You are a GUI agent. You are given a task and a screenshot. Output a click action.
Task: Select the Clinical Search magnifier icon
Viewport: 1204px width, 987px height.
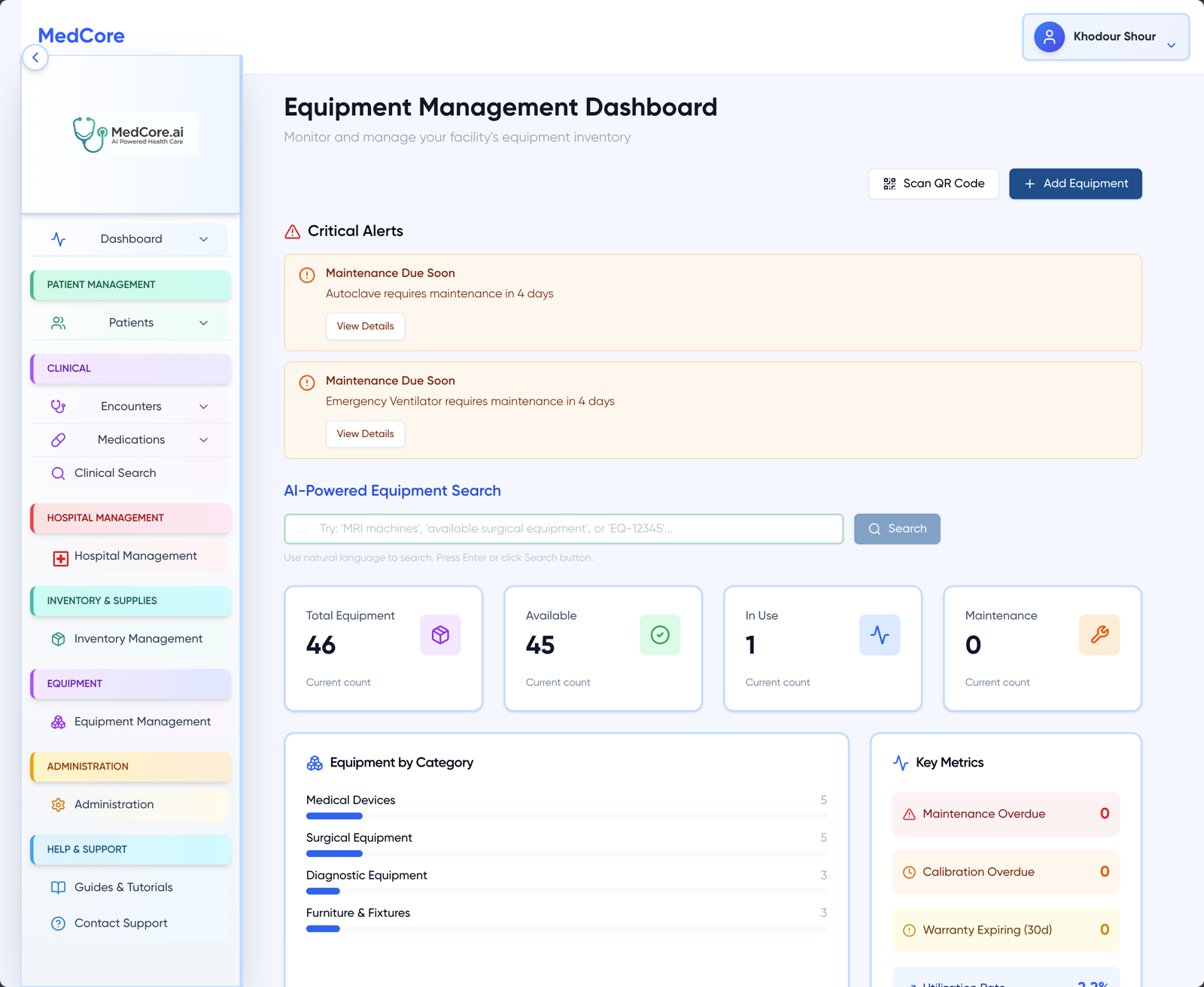tap(59, 473)
